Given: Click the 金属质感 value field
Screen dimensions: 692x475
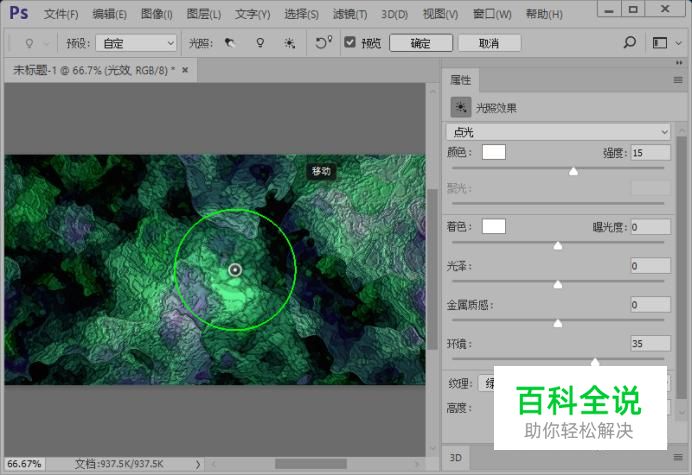Looking at the screenshot, I should click(x=651, y=305).
